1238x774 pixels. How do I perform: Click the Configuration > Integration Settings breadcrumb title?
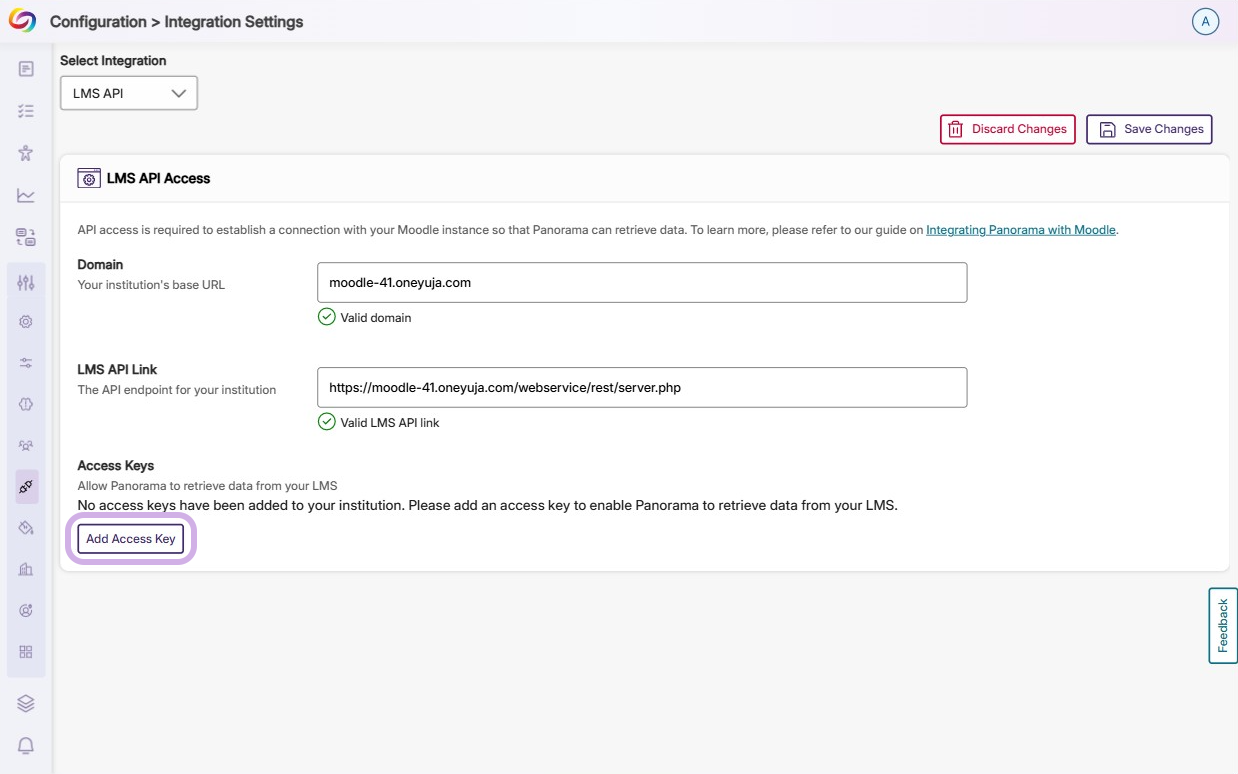click(177, 21)
